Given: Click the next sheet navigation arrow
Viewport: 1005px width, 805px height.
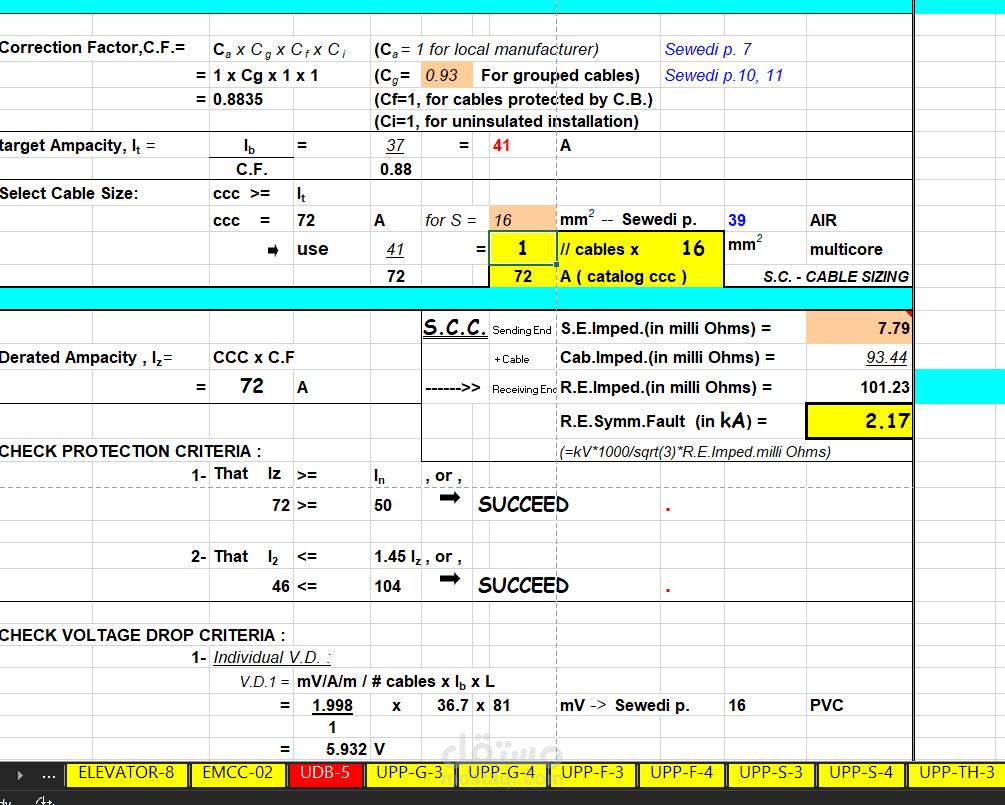Looking at the screenshot, I should point(20,774).
